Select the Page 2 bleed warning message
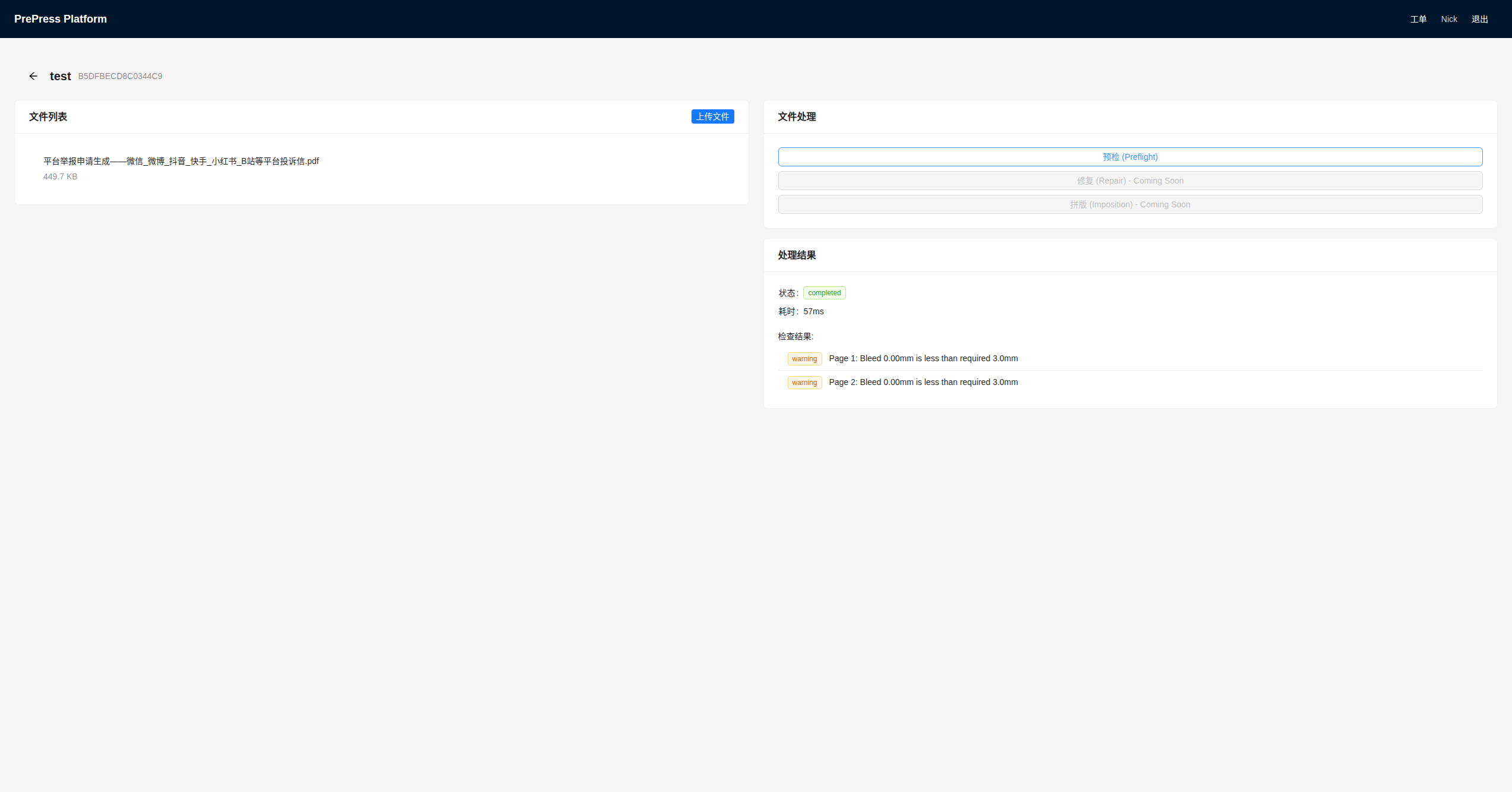Screen dimensions: 1512x792 (923, 382)
